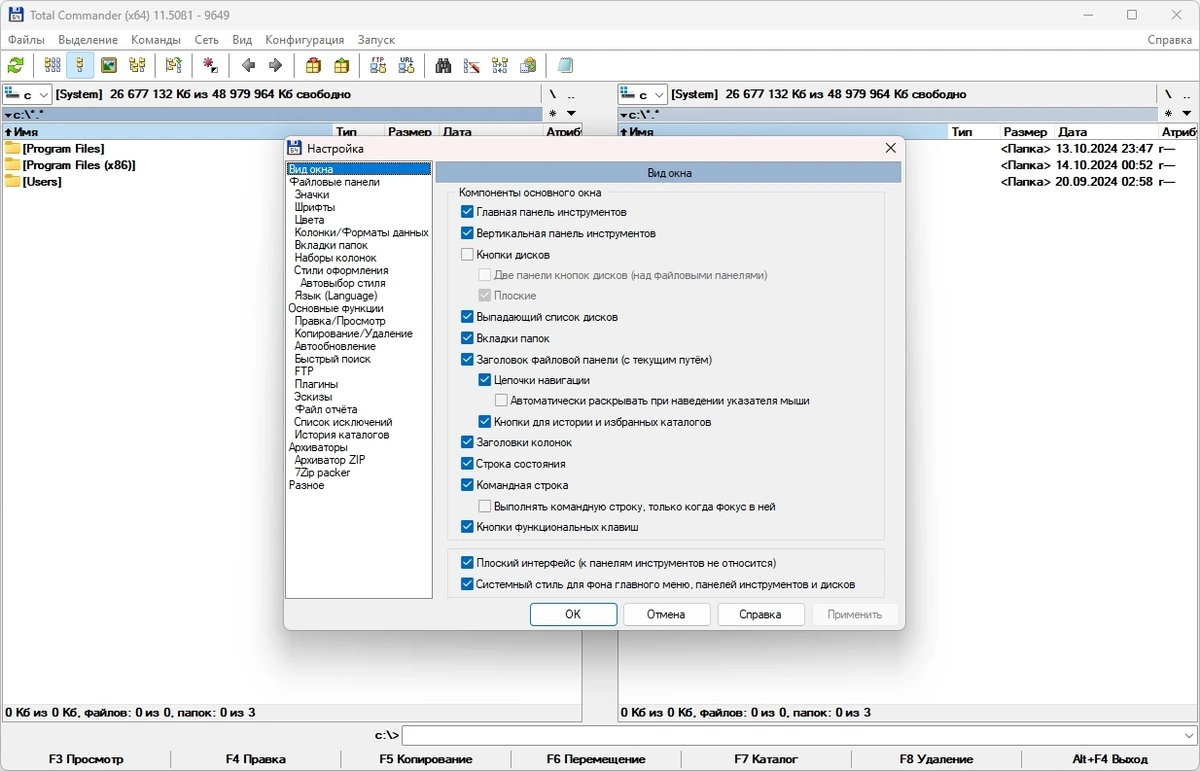Click the tree icon with green arrow
Viewport: 1200px width, 771px height.
(174, 66)
